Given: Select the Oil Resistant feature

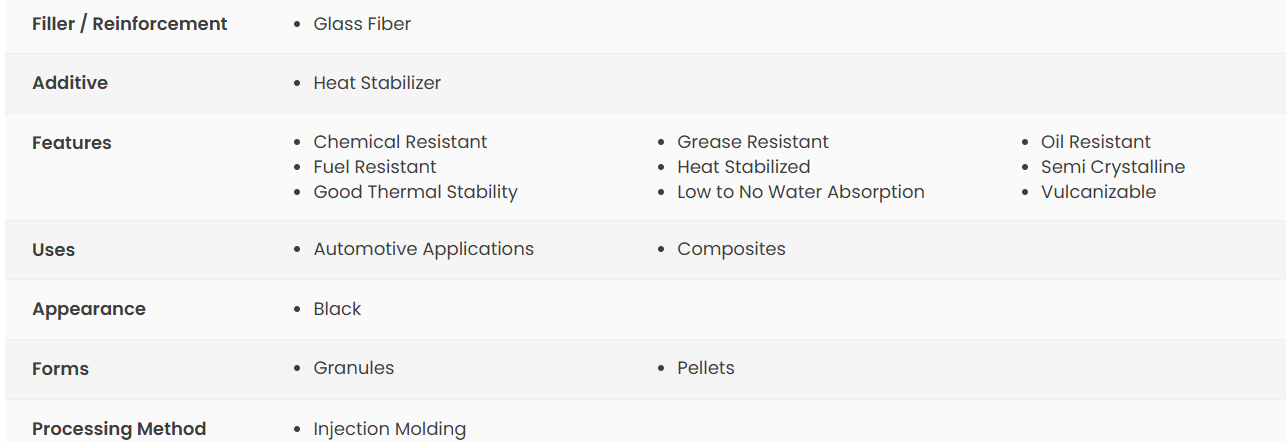Looking at the screenshot, I should coord(1096,142).
